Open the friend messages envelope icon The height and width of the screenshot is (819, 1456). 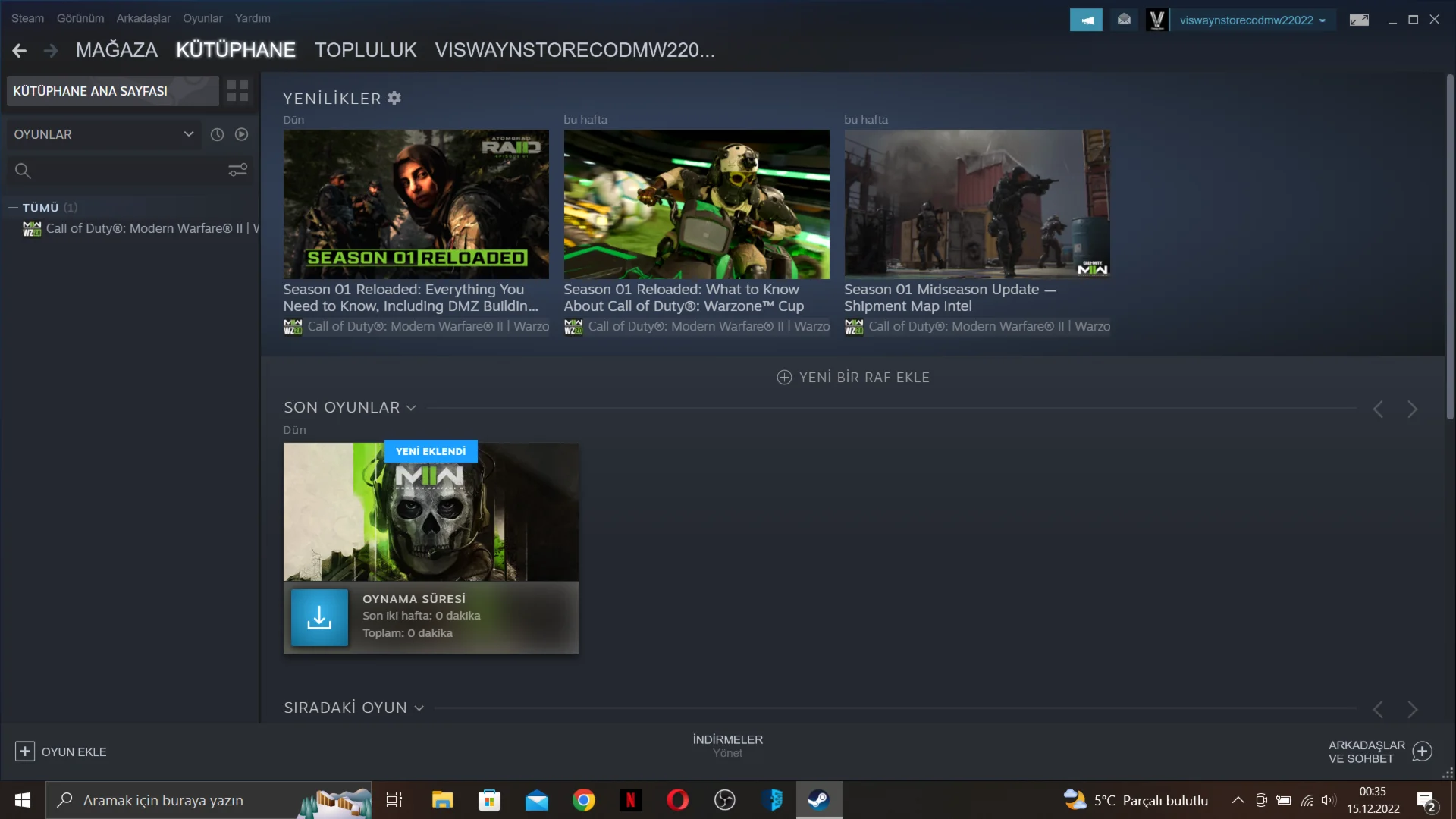(1124, 20)
